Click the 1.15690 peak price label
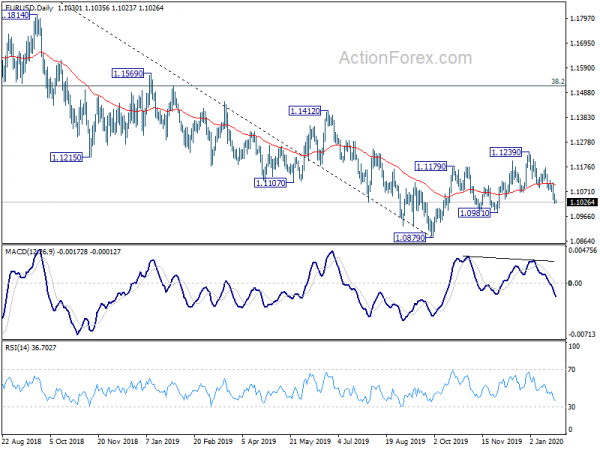Viewport: 600px width, 450px height. coord(128,73)
